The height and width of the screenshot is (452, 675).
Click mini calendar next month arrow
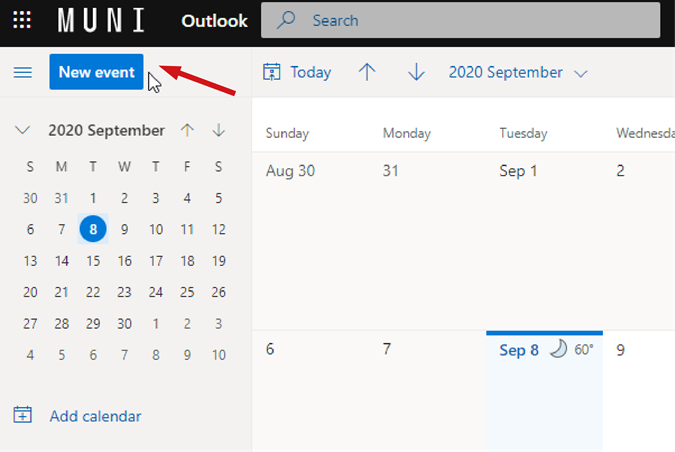218,130
